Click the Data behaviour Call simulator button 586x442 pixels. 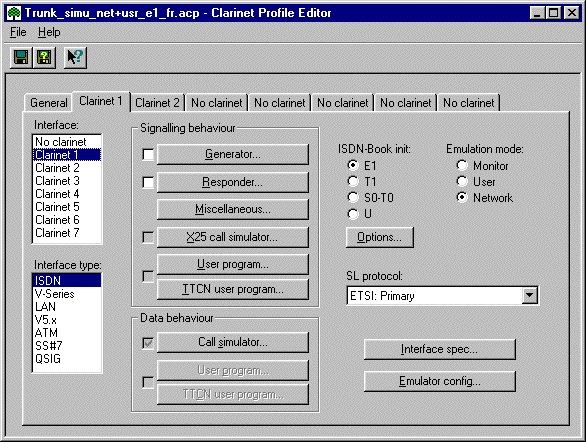(233, 342)
